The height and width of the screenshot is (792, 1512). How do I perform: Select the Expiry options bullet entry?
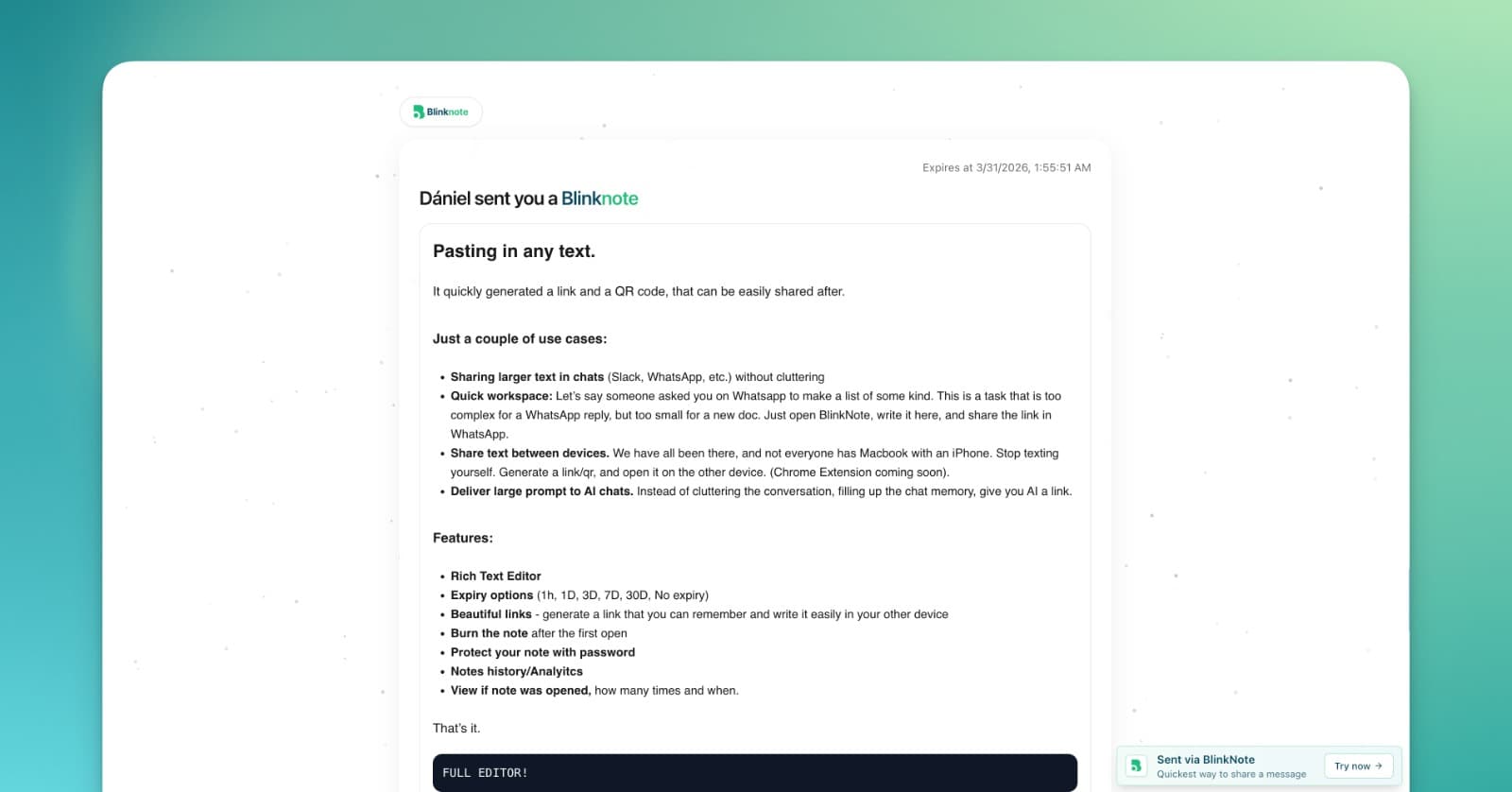coord(491,594)
